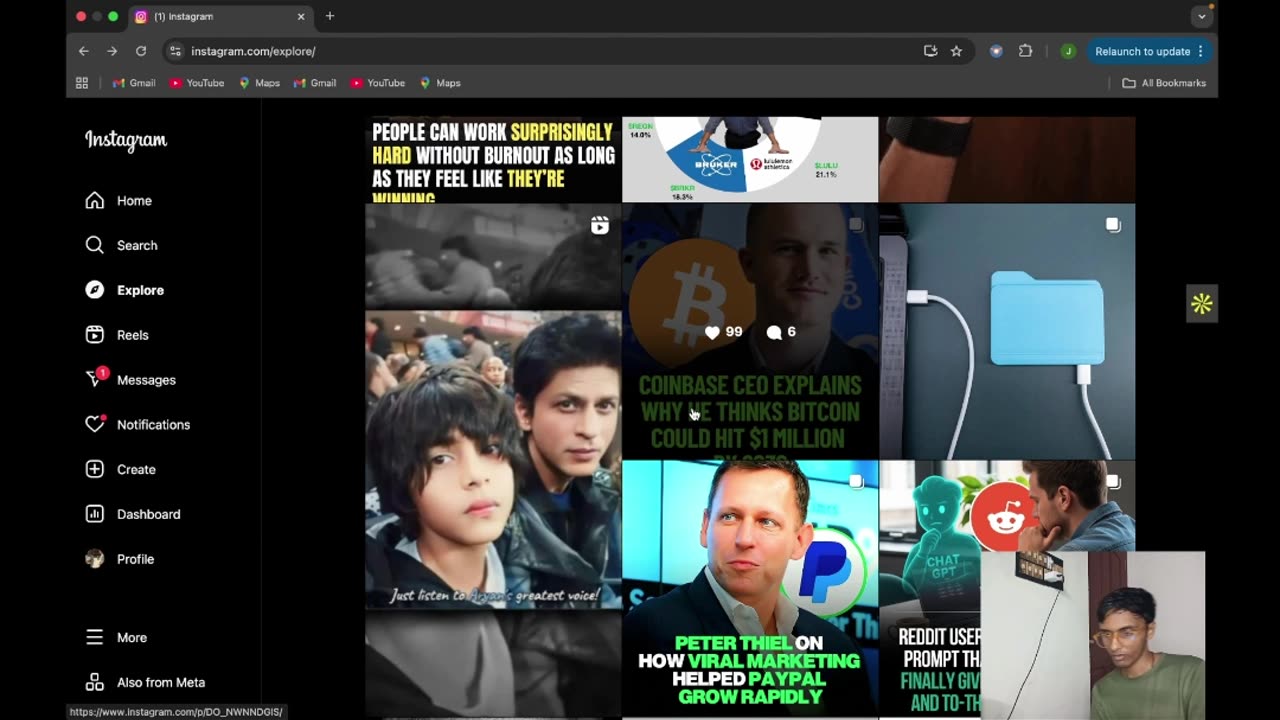Open the pie chart lululemon post

750,160
